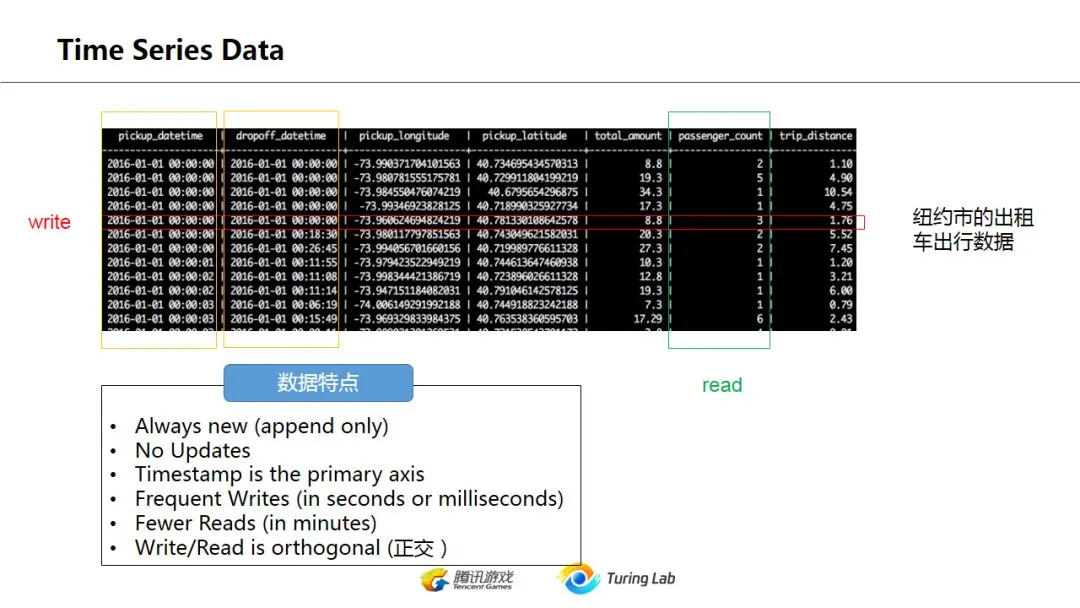
Task: Click passenger_count value 5
Action: pos(760,178)
